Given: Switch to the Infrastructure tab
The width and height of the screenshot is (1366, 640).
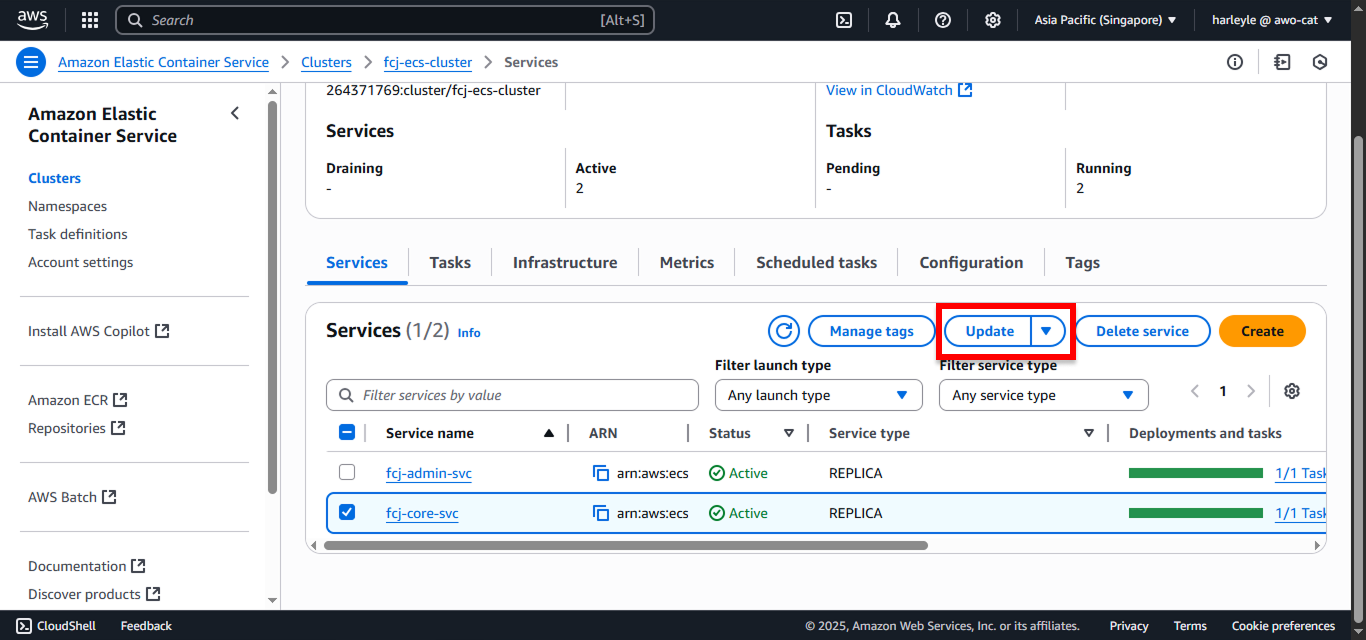Looking at the screenshot, I should click(x=565, y=263).
